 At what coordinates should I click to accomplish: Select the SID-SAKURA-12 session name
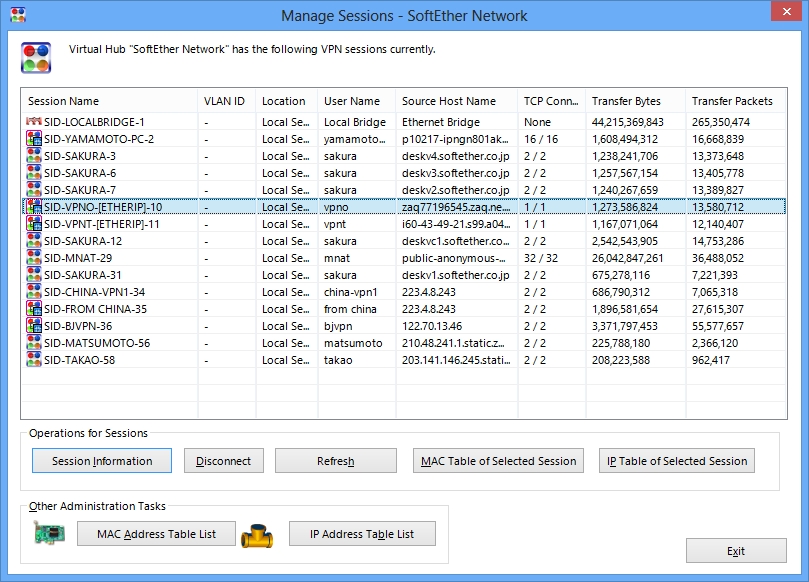pyautogui.click(x=83, y=241)
